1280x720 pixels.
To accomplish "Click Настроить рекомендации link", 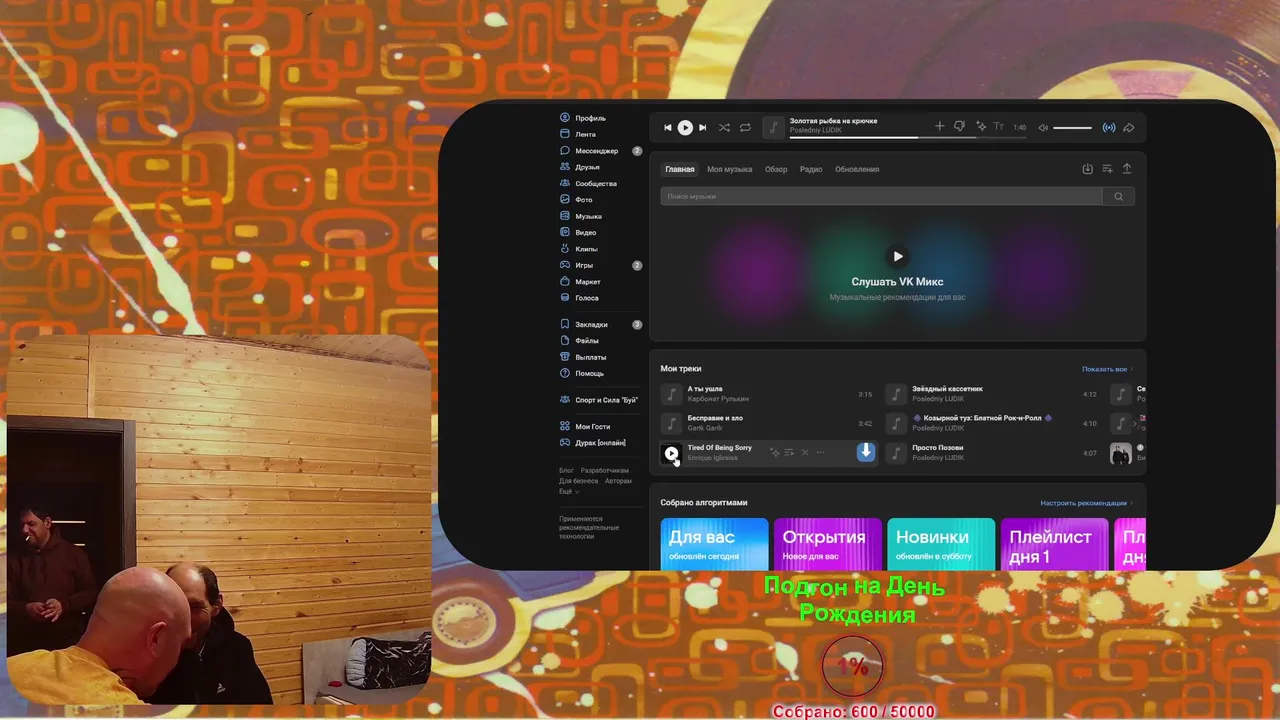I will pos(1086,503).
